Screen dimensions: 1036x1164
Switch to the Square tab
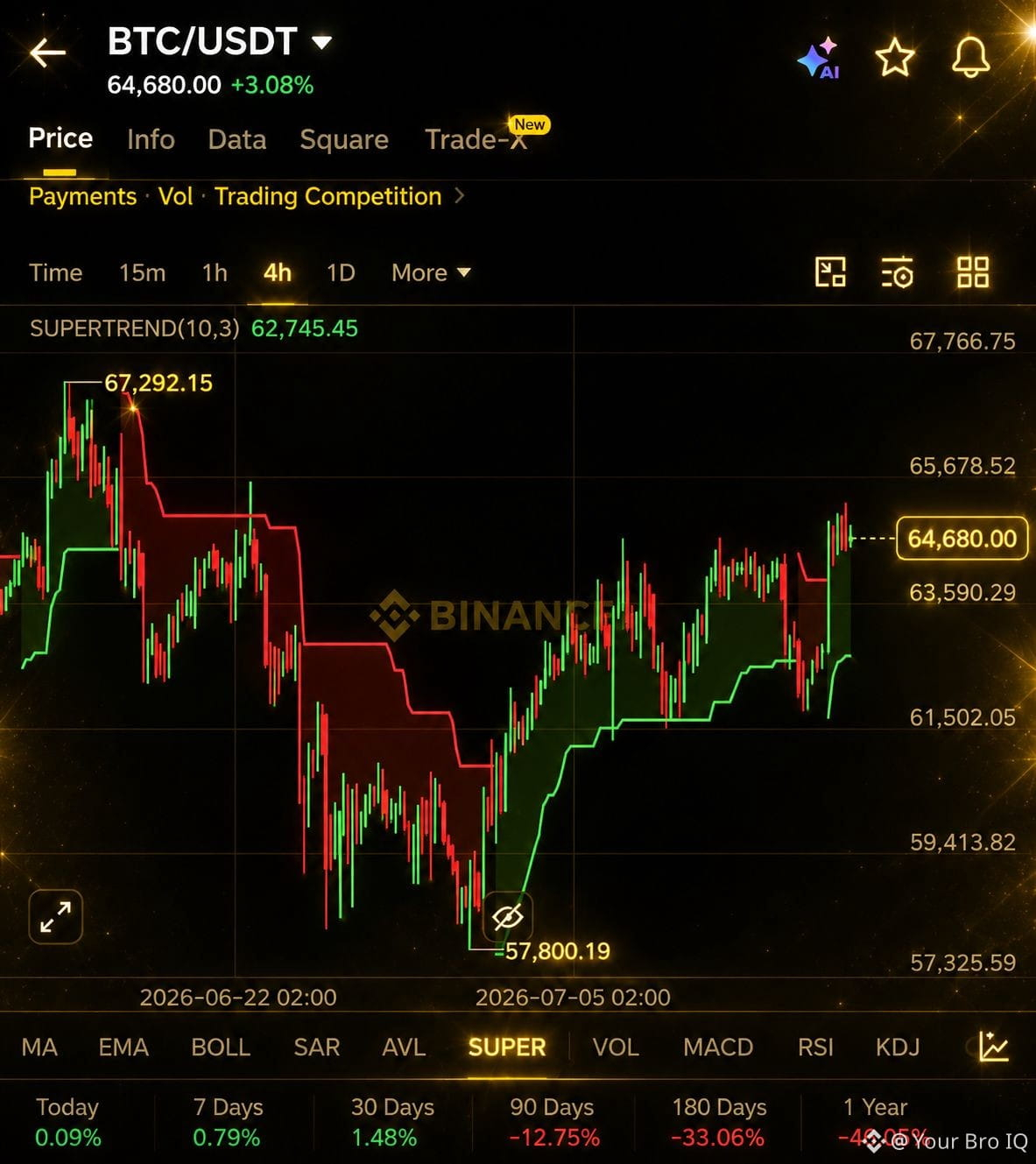coord(344,139)
